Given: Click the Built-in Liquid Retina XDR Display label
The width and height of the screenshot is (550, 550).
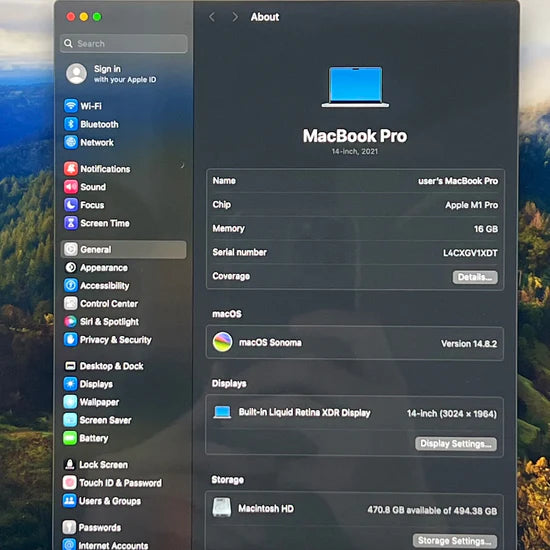Looking at the screenshot, I should pyautogui.click(x=304, y=413).
